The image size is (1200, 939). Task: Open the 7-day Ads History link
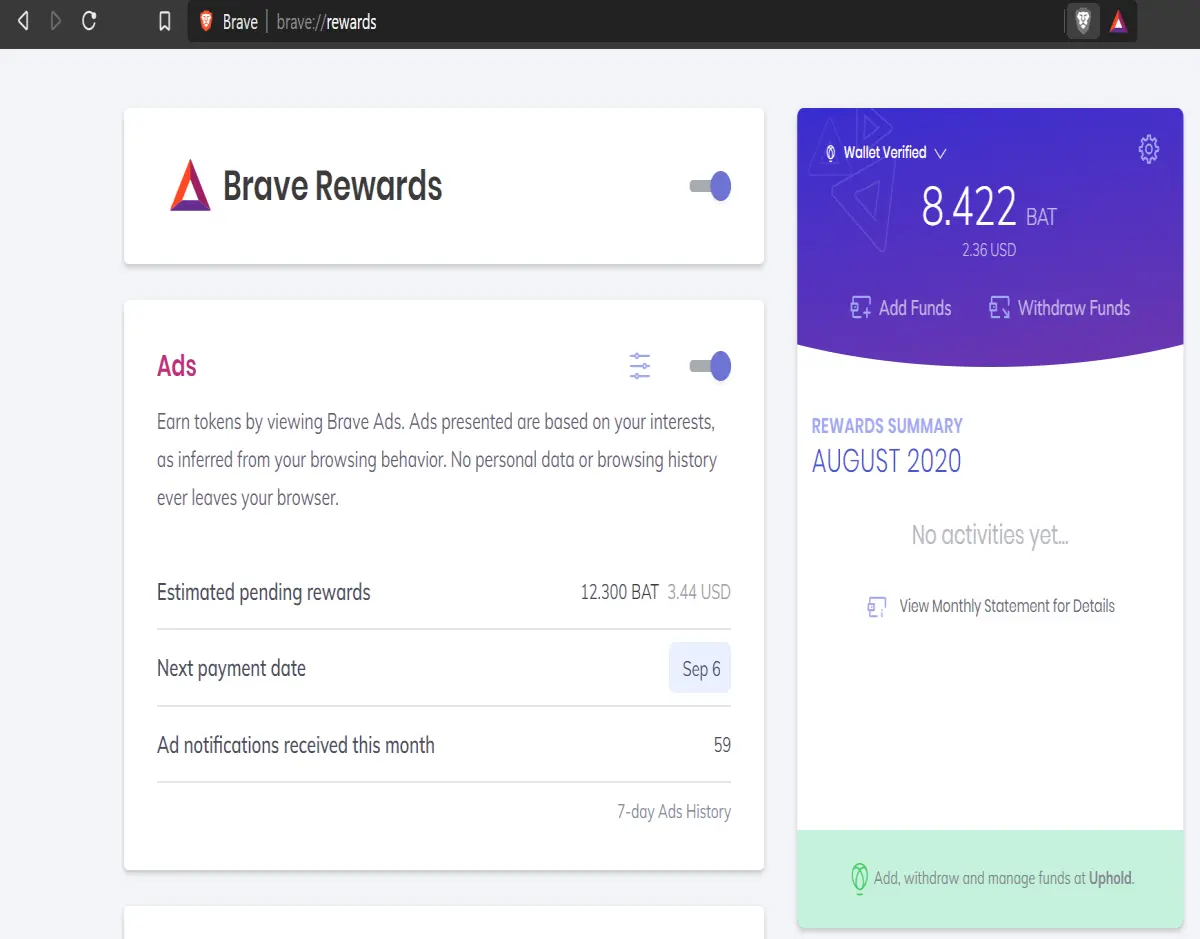click(x=674, y=812)
